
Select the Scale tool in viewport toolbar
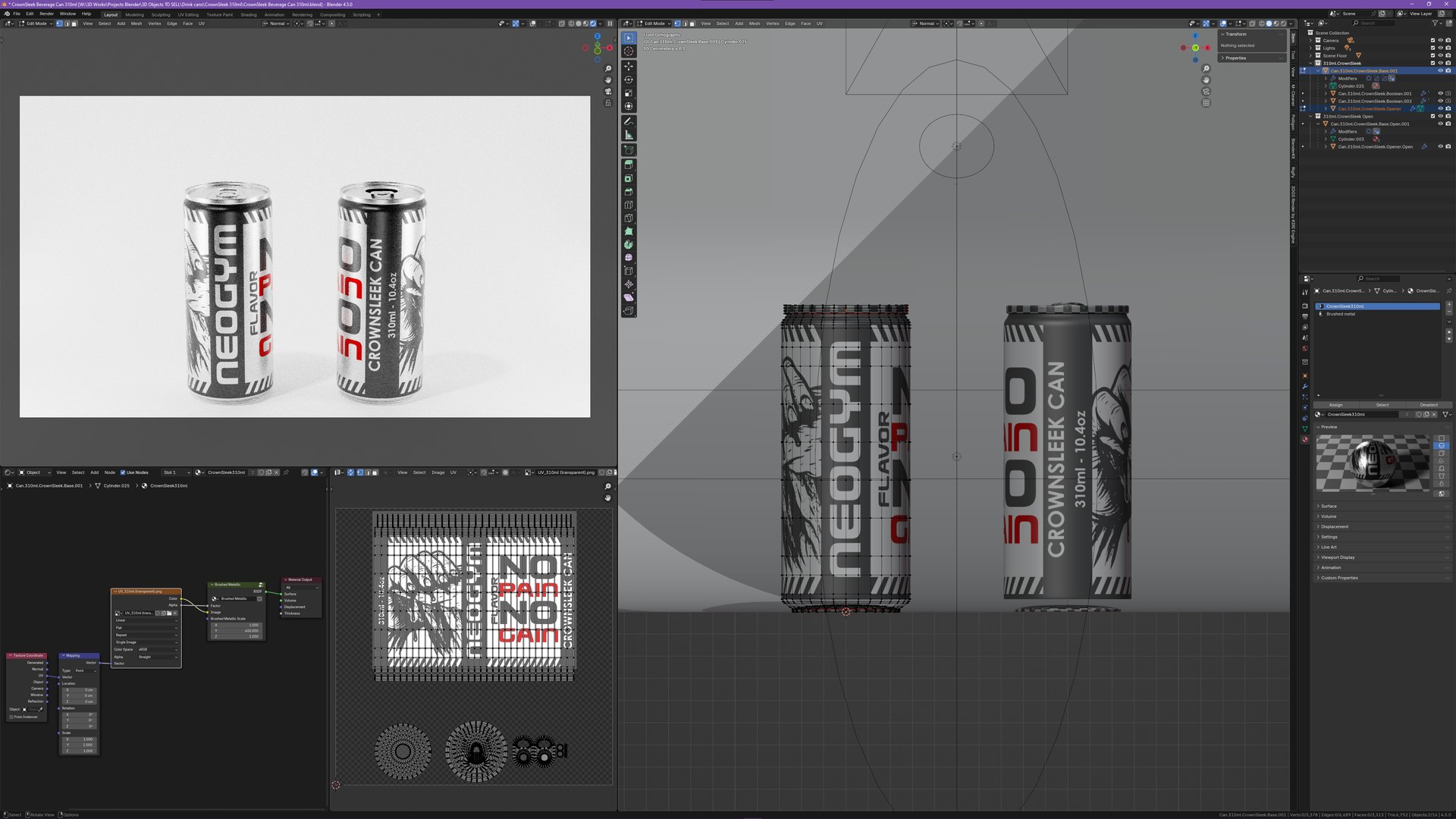(629, 93)
